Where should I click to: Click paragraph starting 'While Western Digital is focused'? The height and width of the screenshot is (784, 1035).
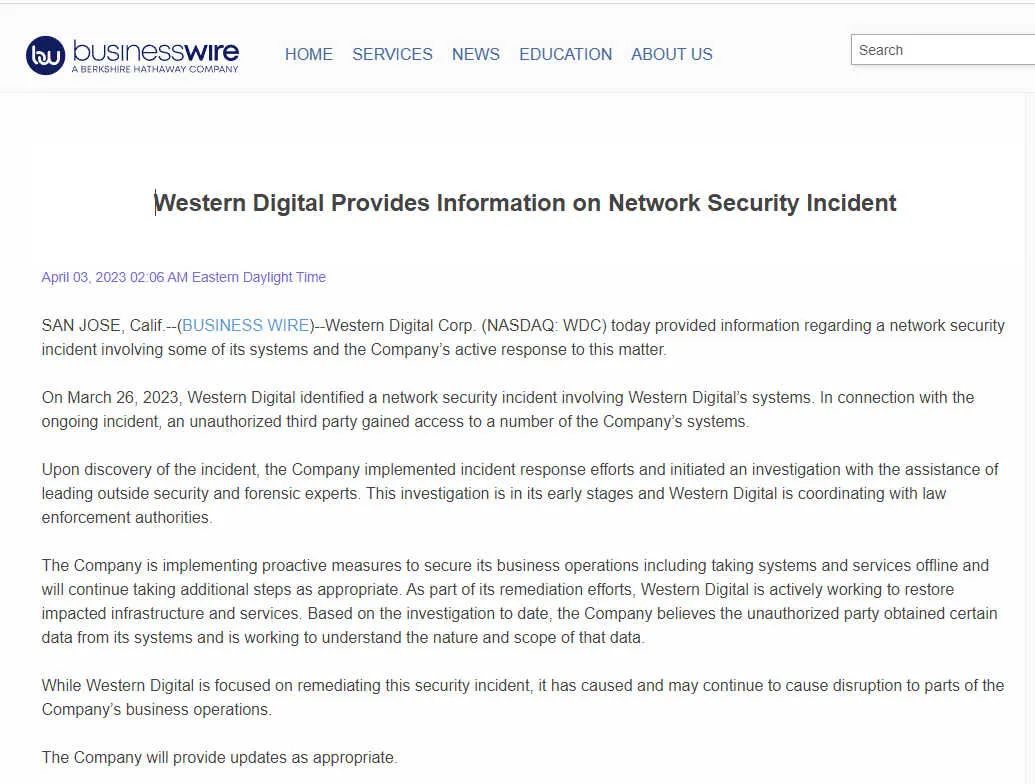tap(523, 697)
